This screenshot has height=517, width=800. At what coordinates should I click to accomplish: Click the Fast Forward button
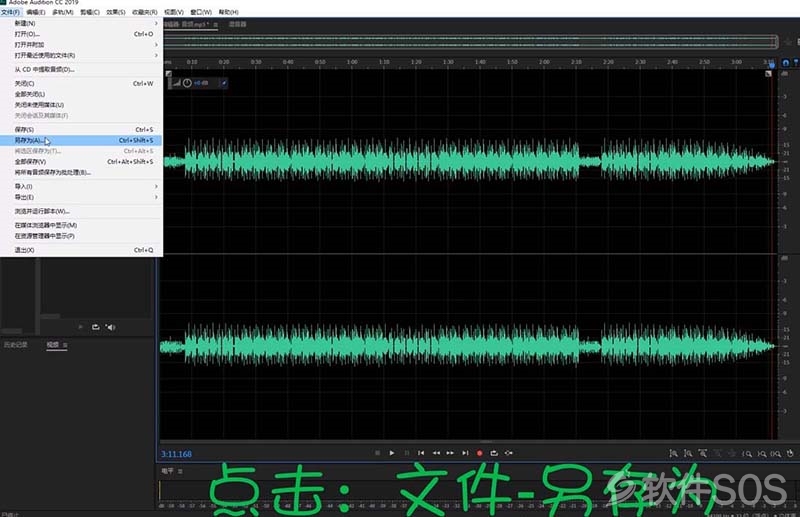[450, 453]
